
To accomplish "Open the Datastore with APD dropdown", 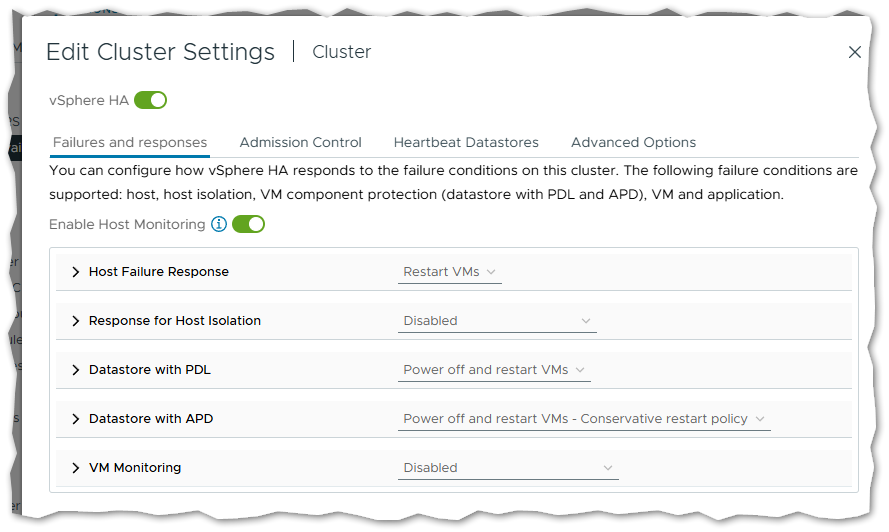I will pyautogui.click(x=584, y=419).
